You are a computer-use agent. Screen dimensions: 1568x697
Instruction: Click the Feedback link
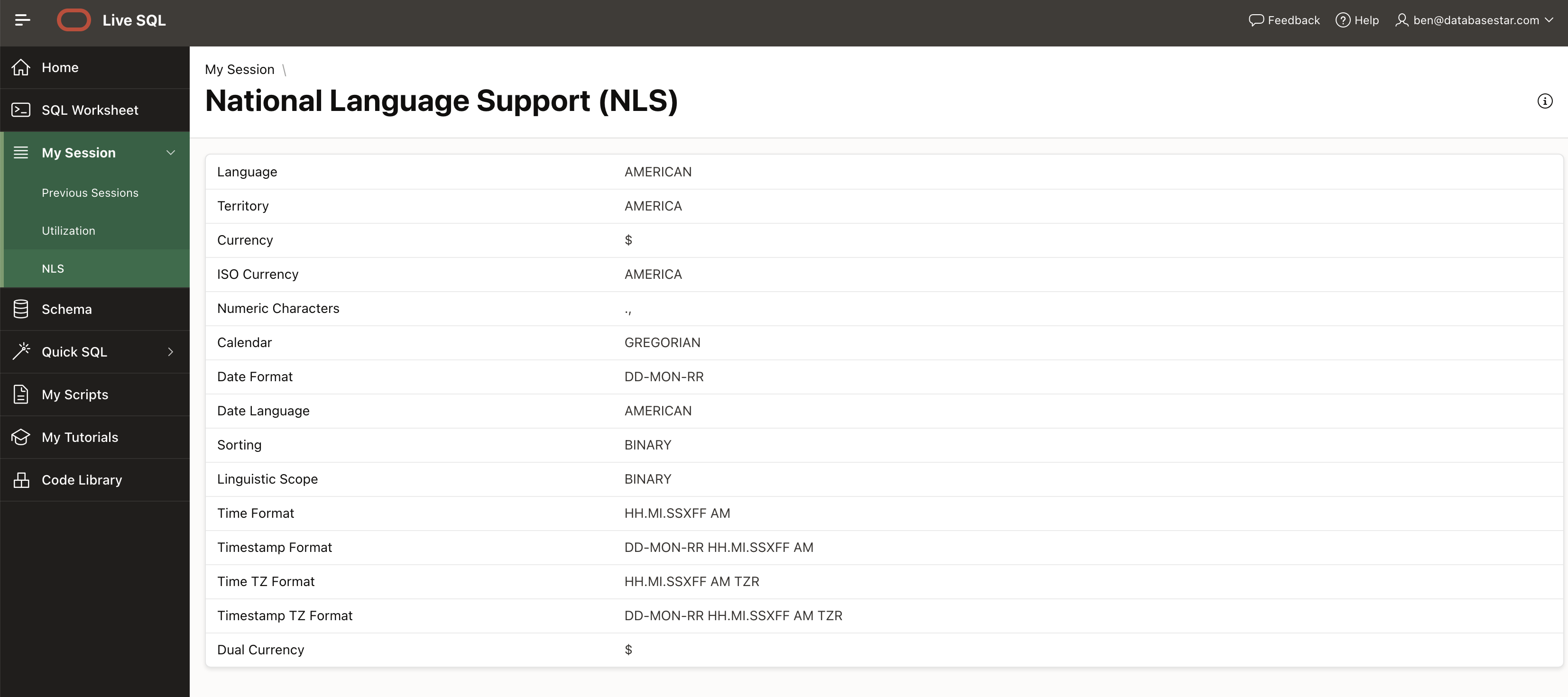coord(1284,20)
